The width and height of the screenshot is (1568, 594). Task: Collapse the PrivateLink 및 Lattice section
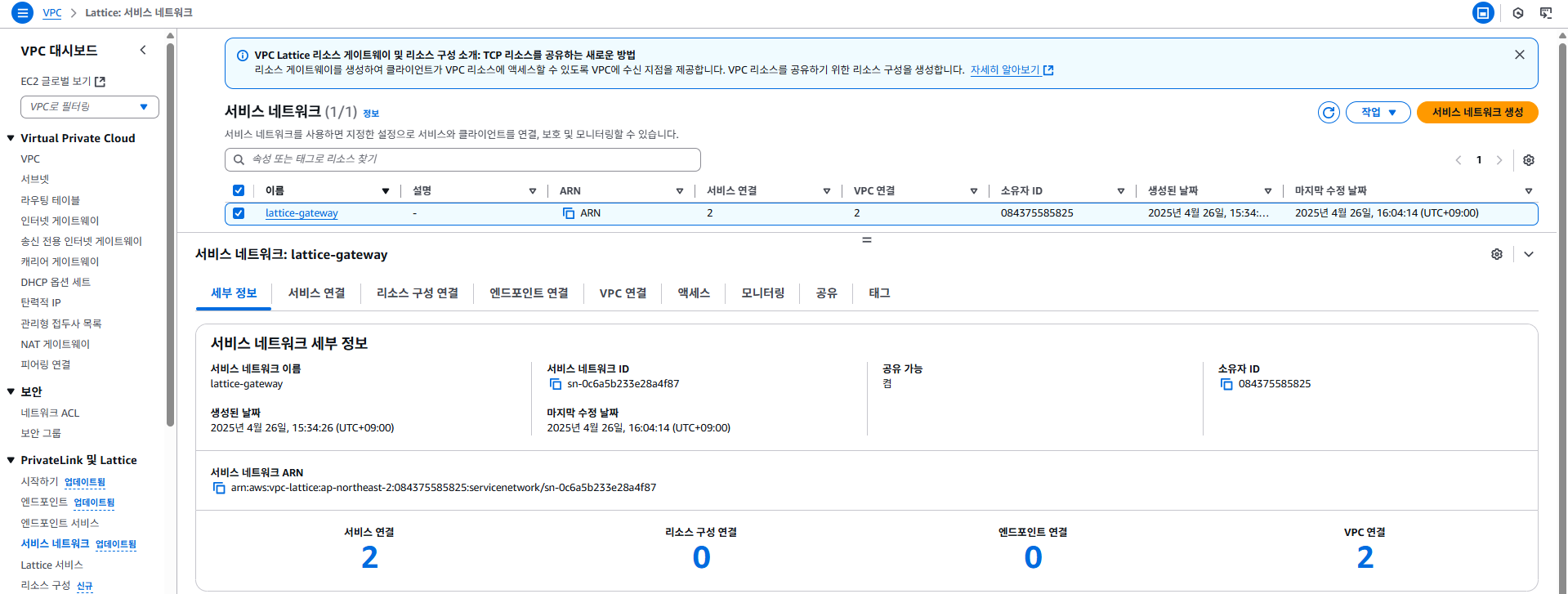point(11,460)
